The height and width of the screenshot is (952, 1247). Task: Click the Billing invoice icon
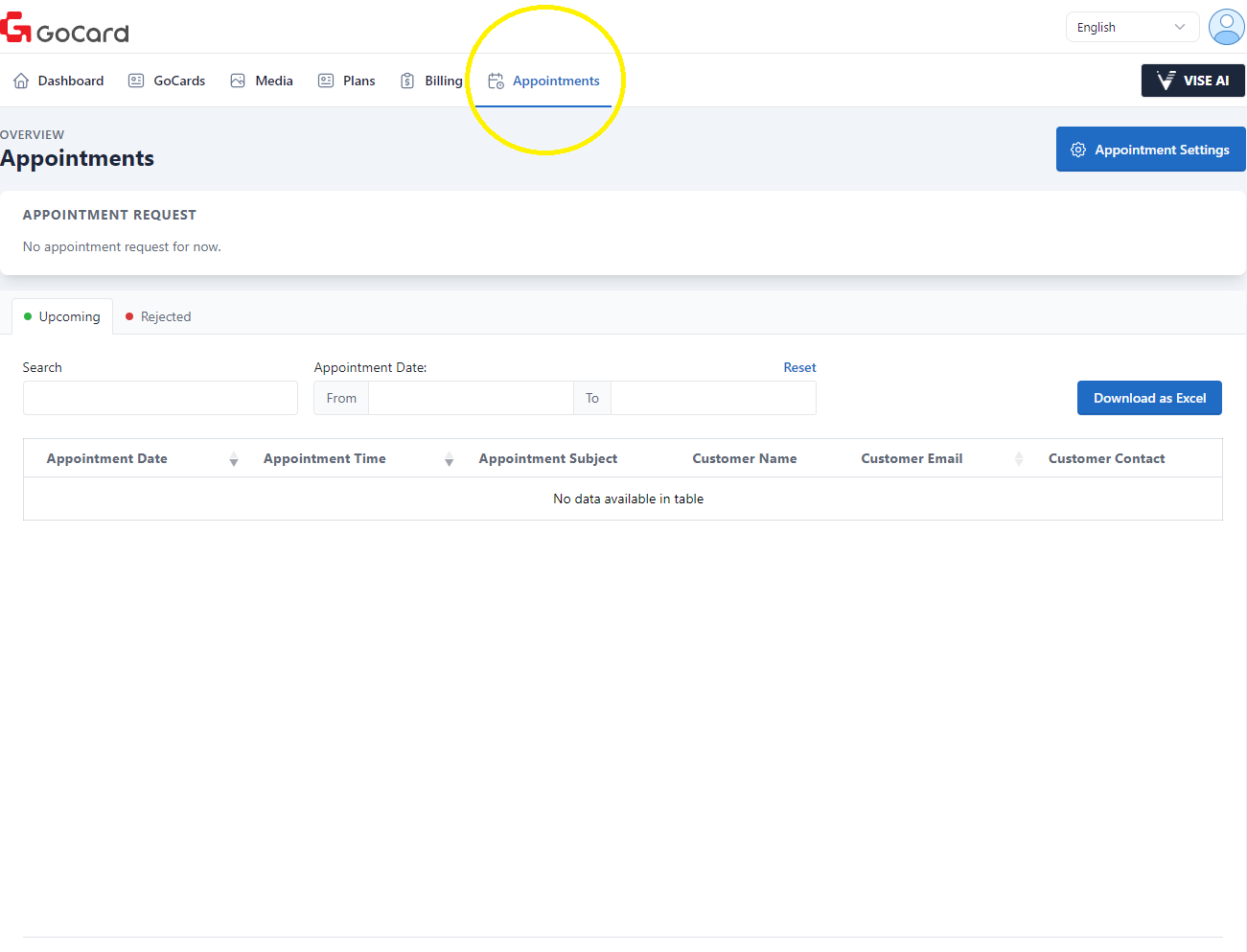pyautogui.click(x=407, y=81)
